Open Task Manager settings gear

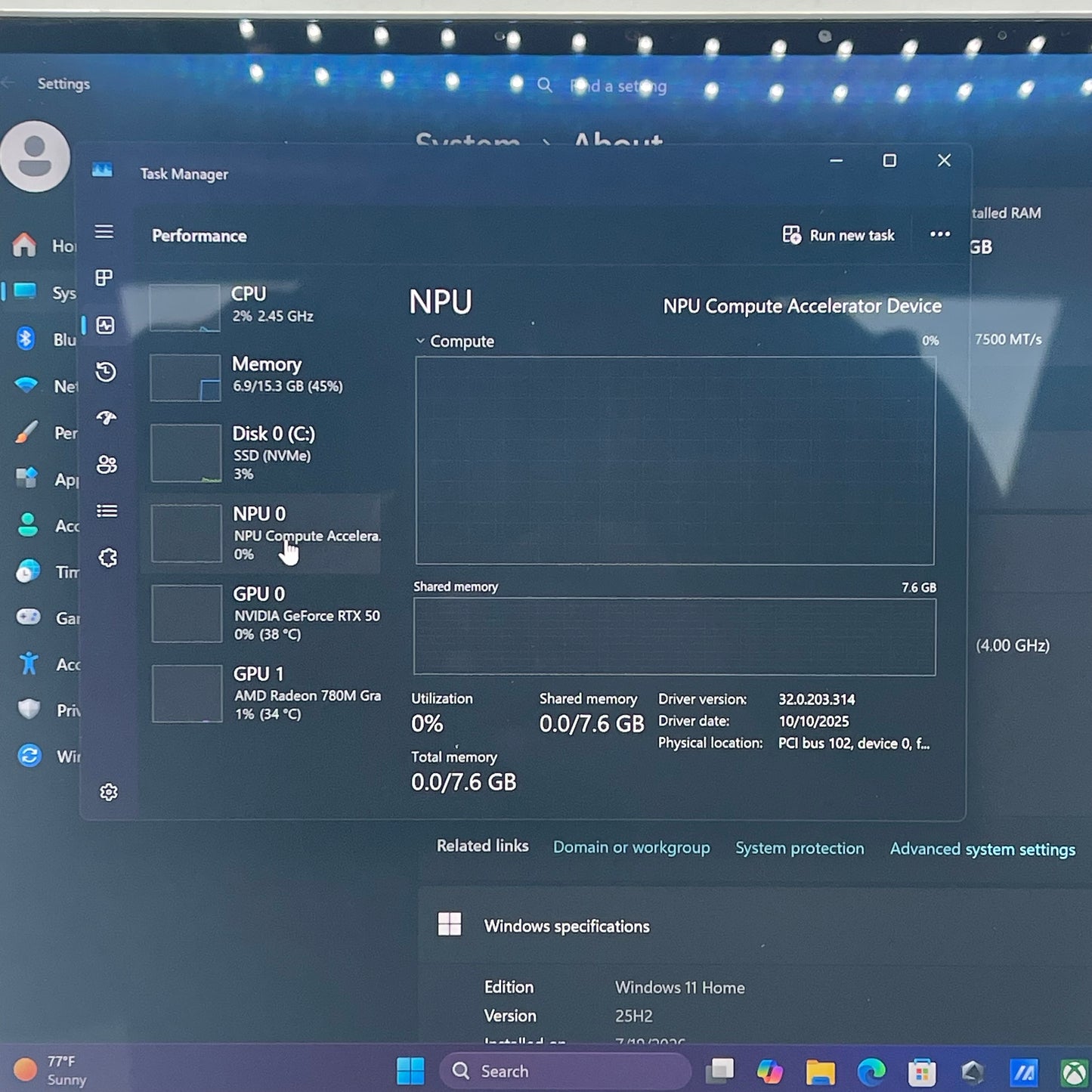tap(109, 791)
